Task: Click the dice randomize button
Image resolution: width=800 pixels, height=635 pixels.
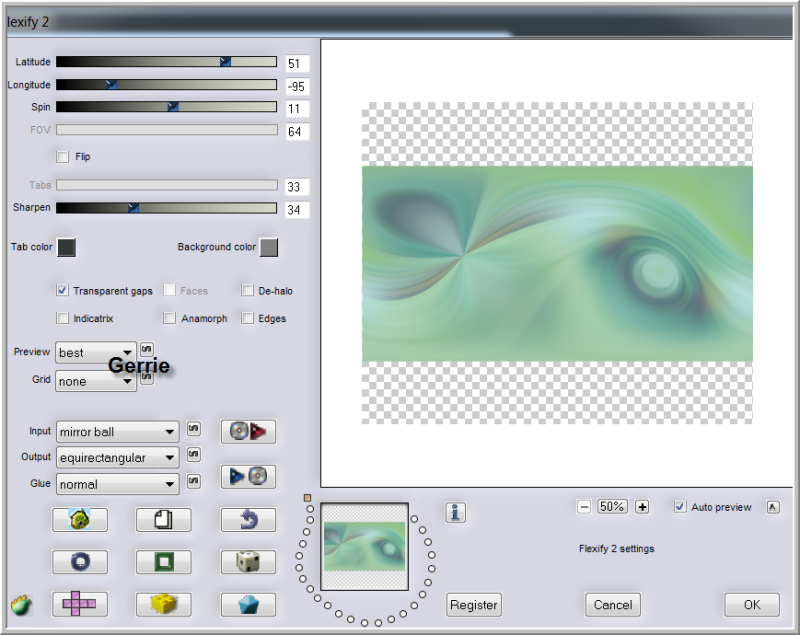Action: pyautogui.click(x=248, y=562)
